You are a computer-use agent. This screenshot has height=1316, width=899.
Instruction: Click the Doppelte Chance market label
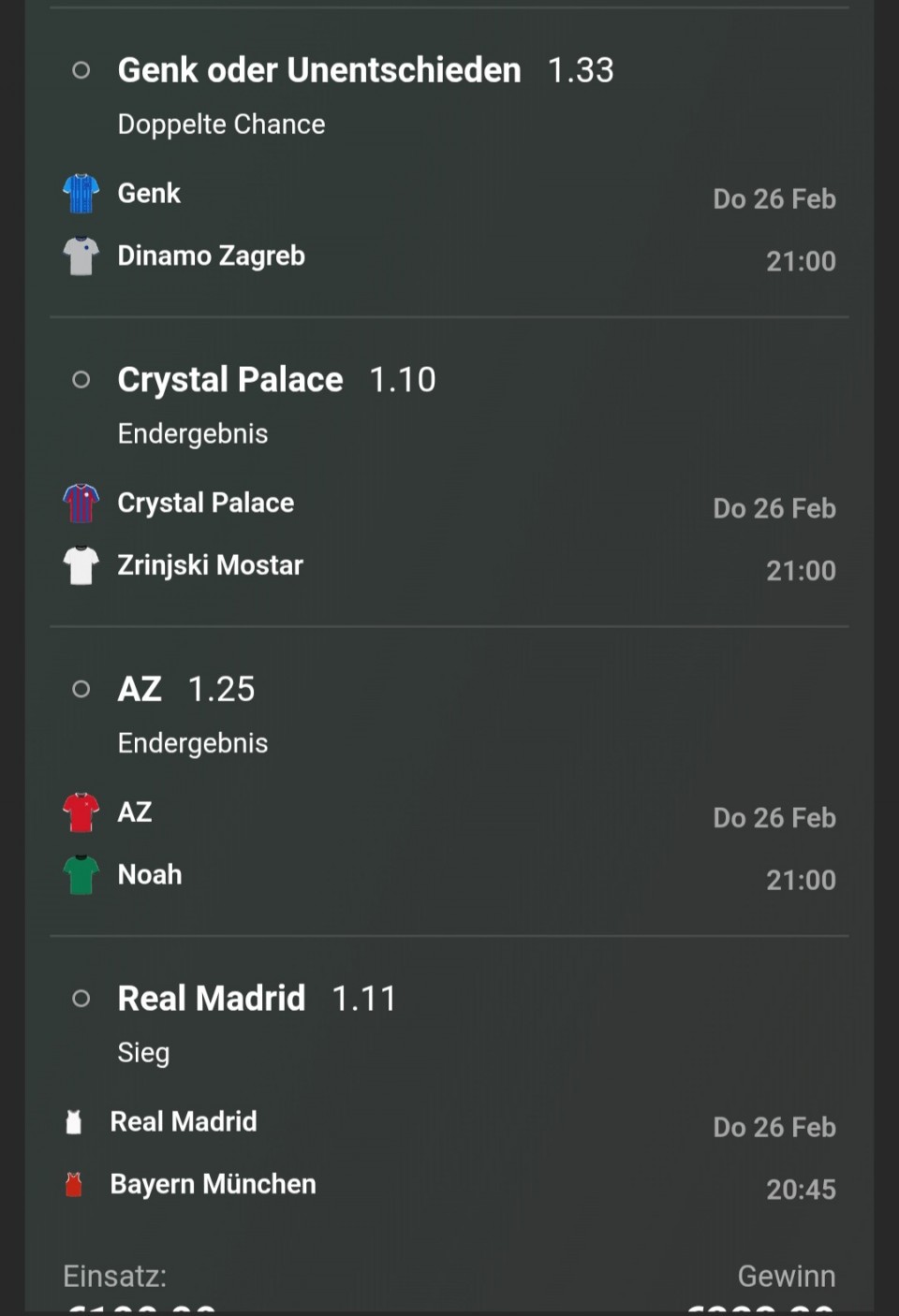[x=221, y=124]
